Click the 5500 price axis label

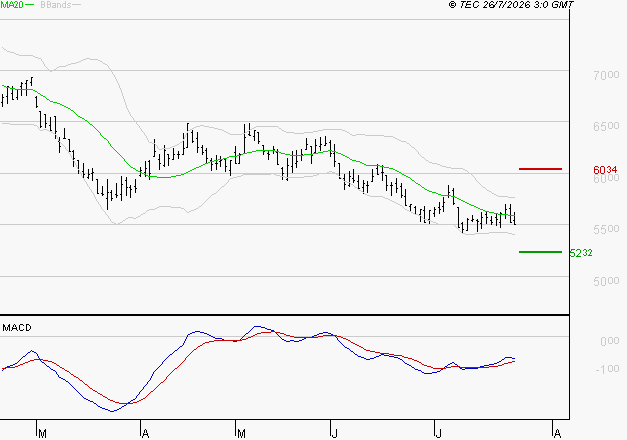pyautogui.click(x=606, y=229)
